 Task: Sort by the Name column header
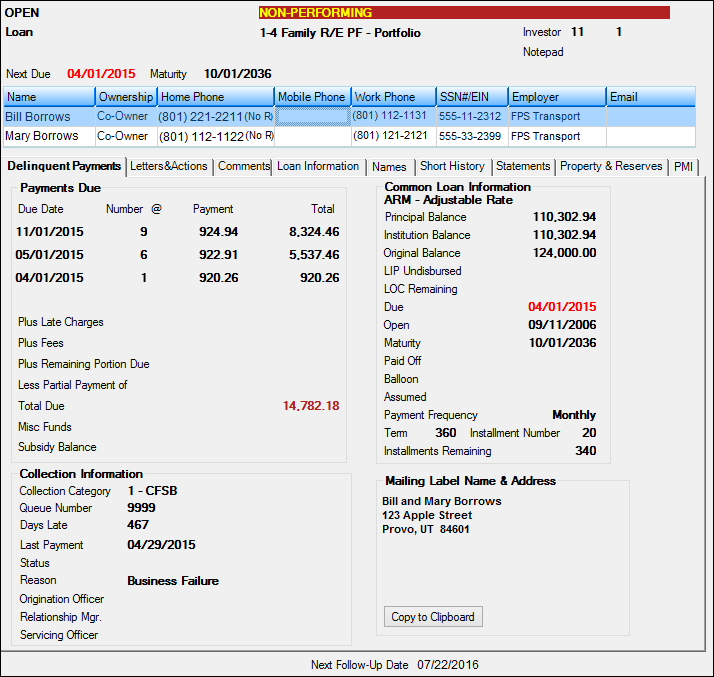[x=49, y=97]
